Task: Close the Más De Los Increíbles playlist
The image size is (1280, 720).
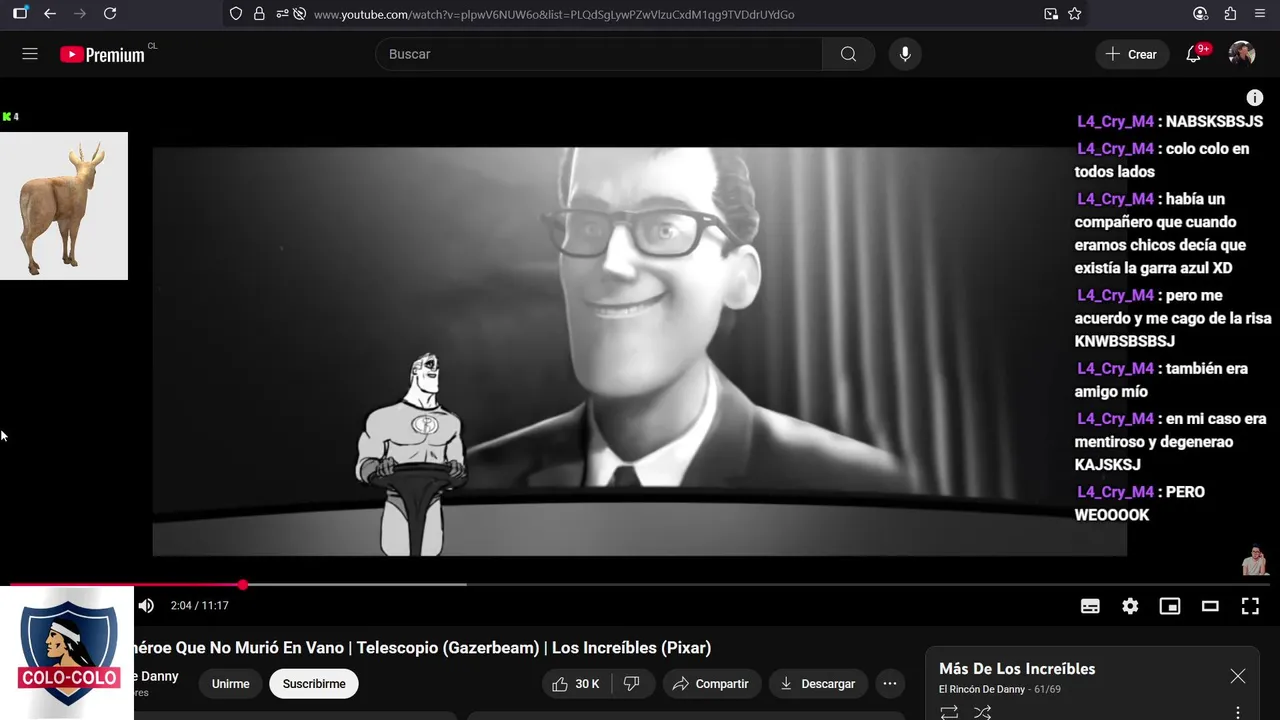Action: 1238,676
